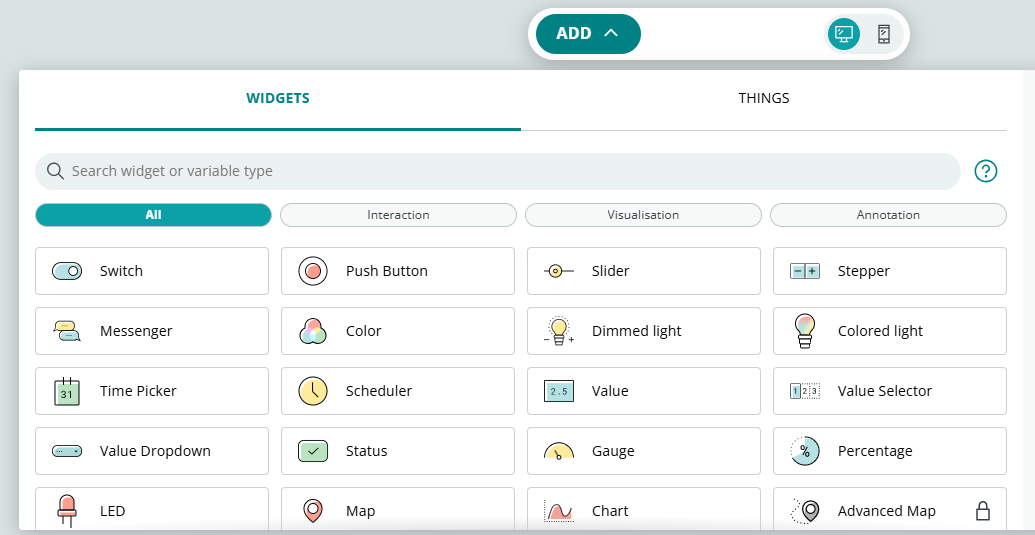
Task: Open the help question mark icon
Action: coord(986,171)
